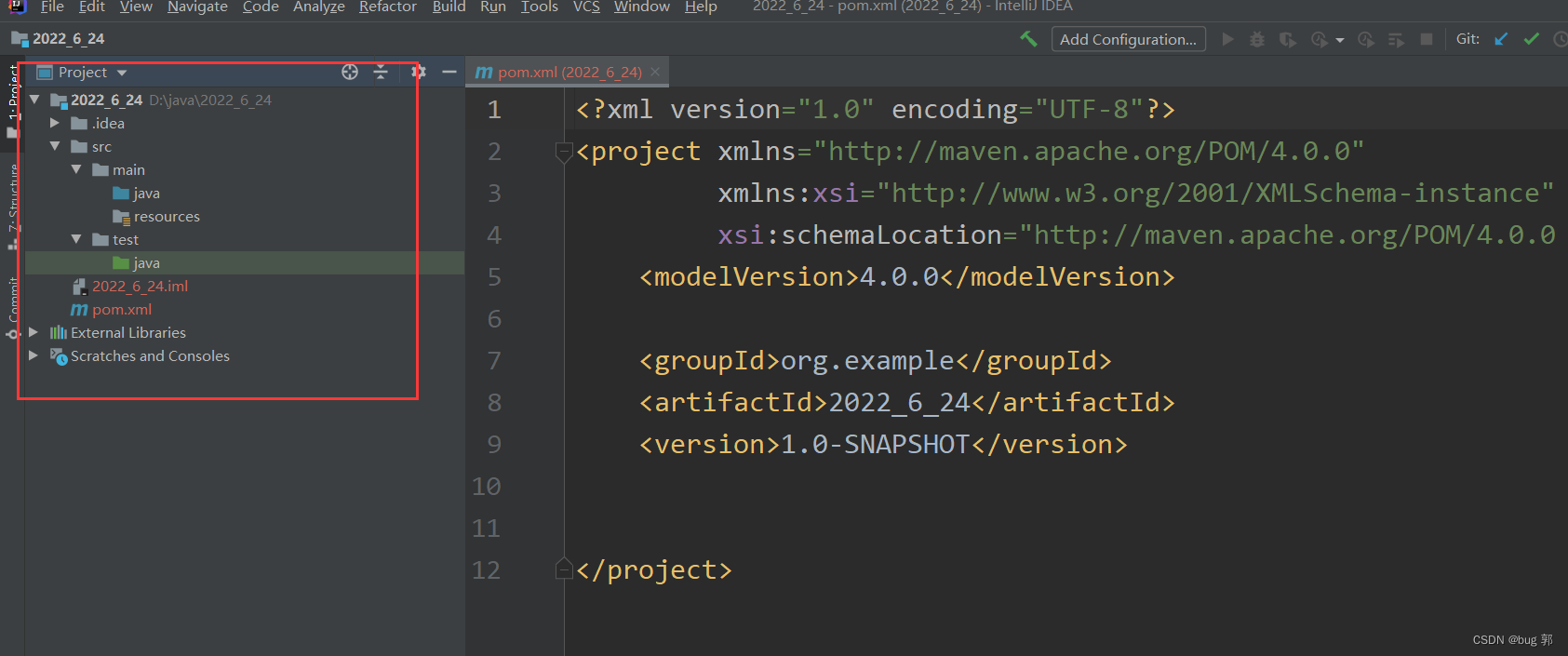Open the VCS menu
1568x656 pixels.
586,7
